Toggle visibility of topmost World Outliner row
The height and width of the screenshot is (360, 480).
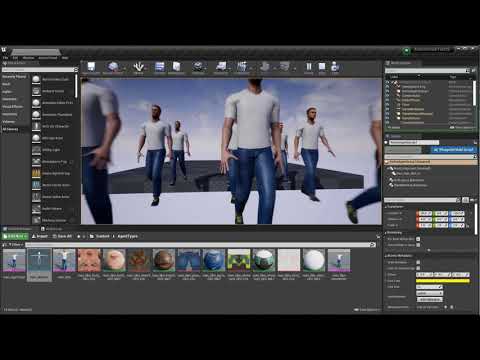(x=387, y=82)
